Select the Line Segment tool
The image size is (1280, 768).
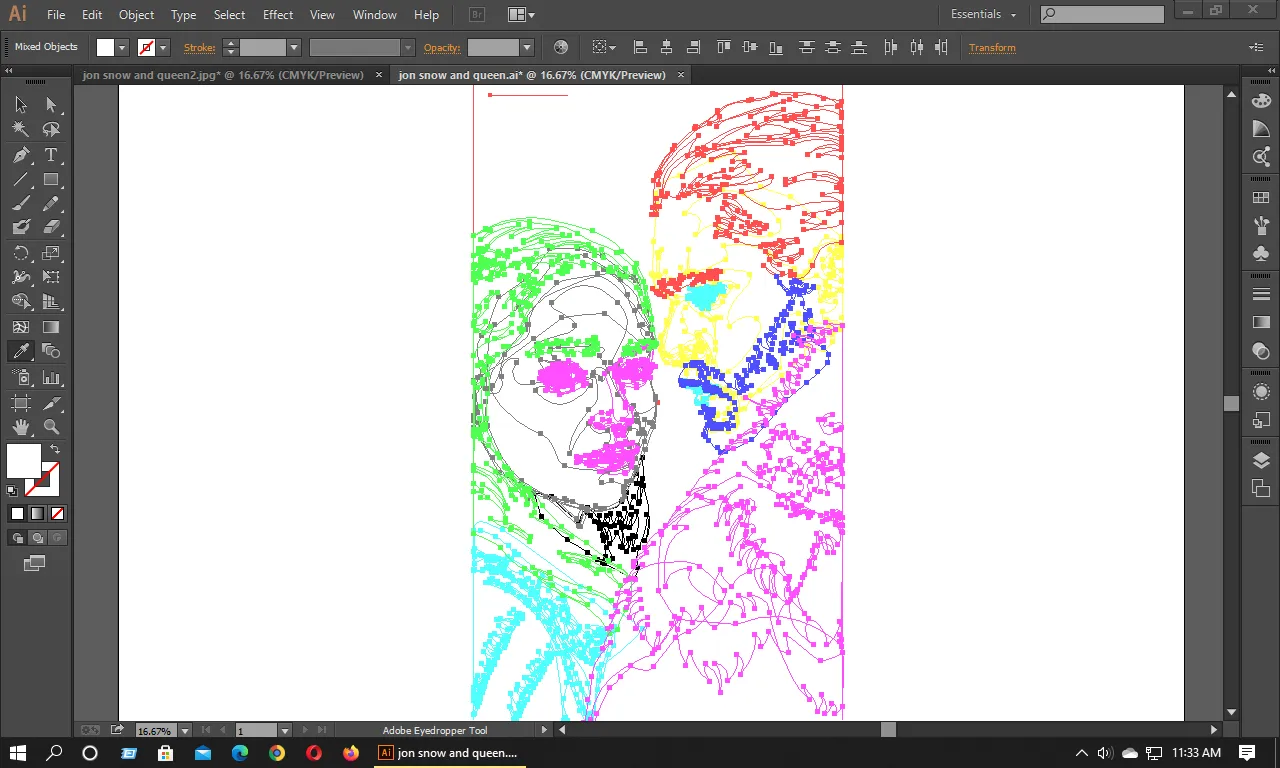click(x=21, y=180)
